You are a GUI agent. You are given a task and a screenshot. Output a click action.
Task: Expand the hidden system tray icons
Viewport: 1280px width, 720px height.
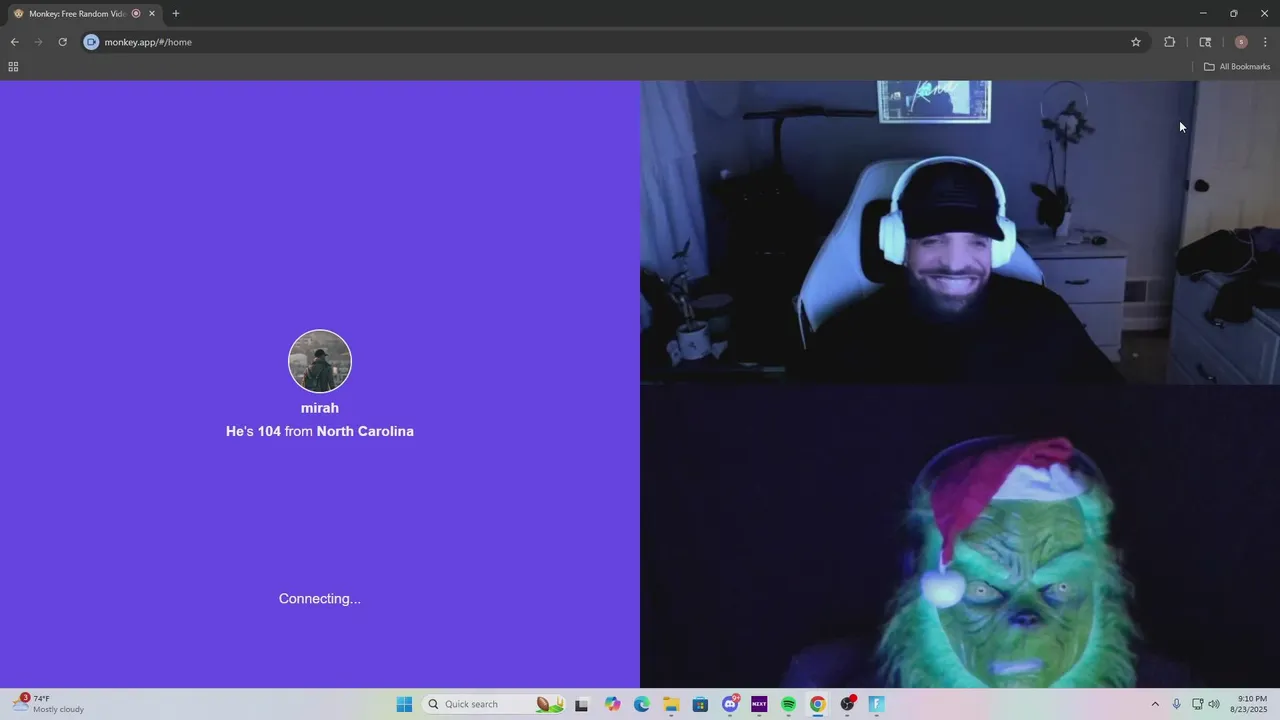point(1155,704)
